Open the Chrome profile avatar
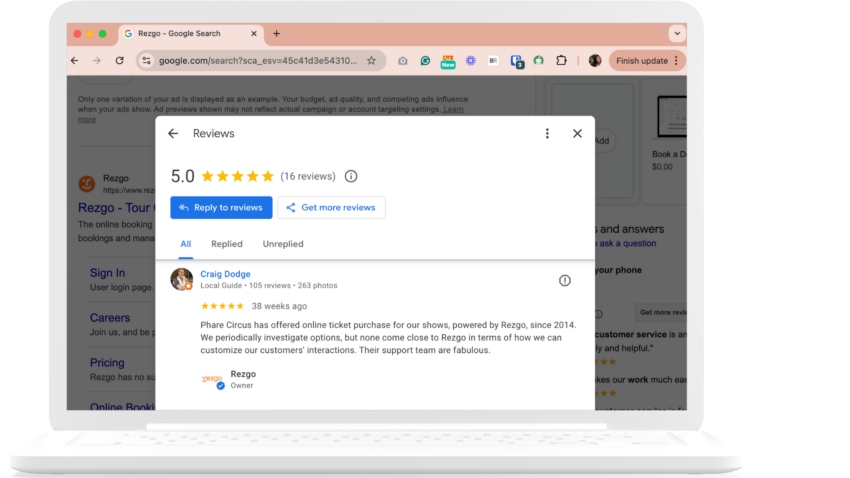850x478 pixels. [595, 61]
